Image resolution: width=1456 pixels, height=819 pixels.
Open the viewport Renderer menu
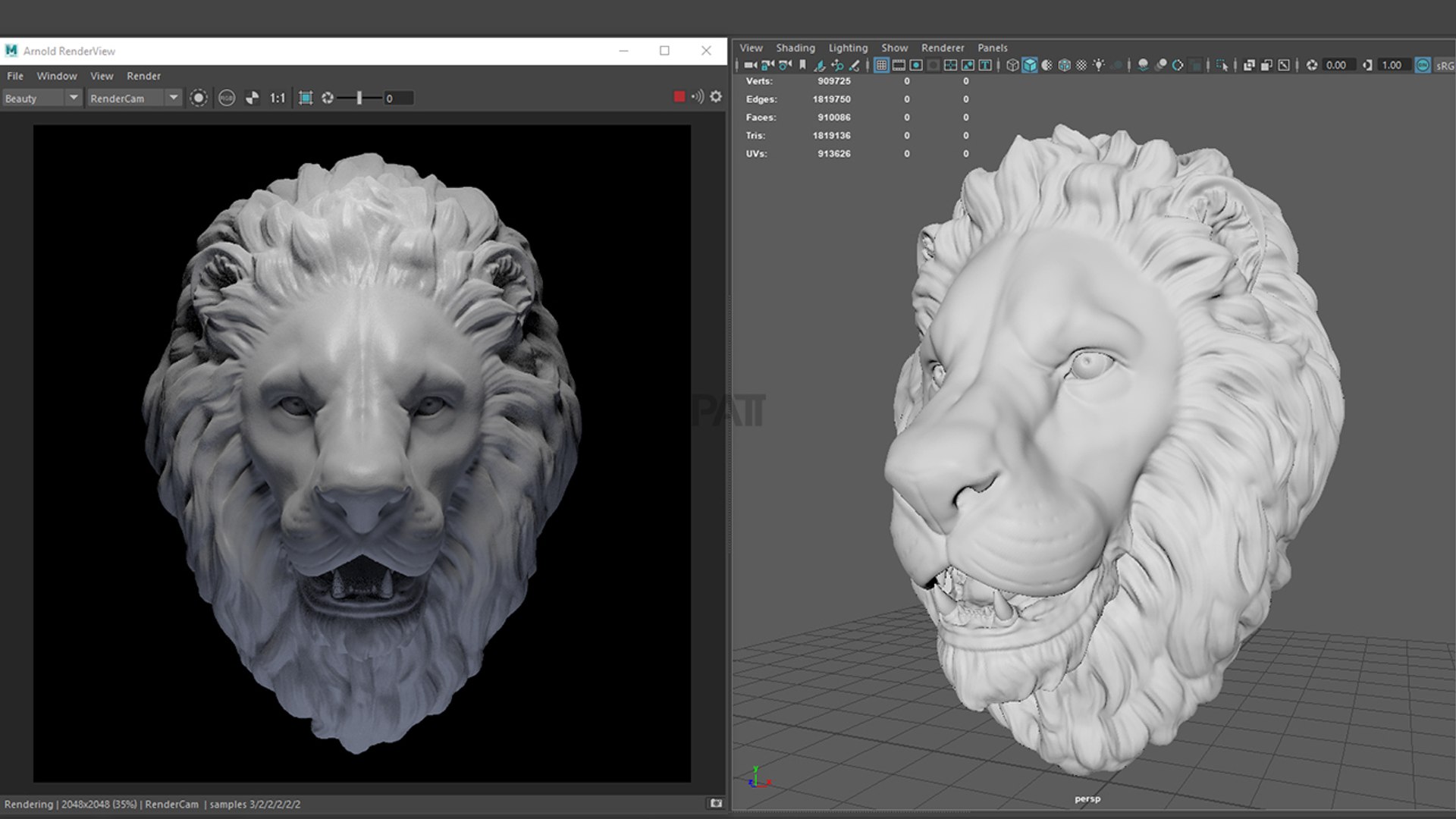[x=943, y=48]
